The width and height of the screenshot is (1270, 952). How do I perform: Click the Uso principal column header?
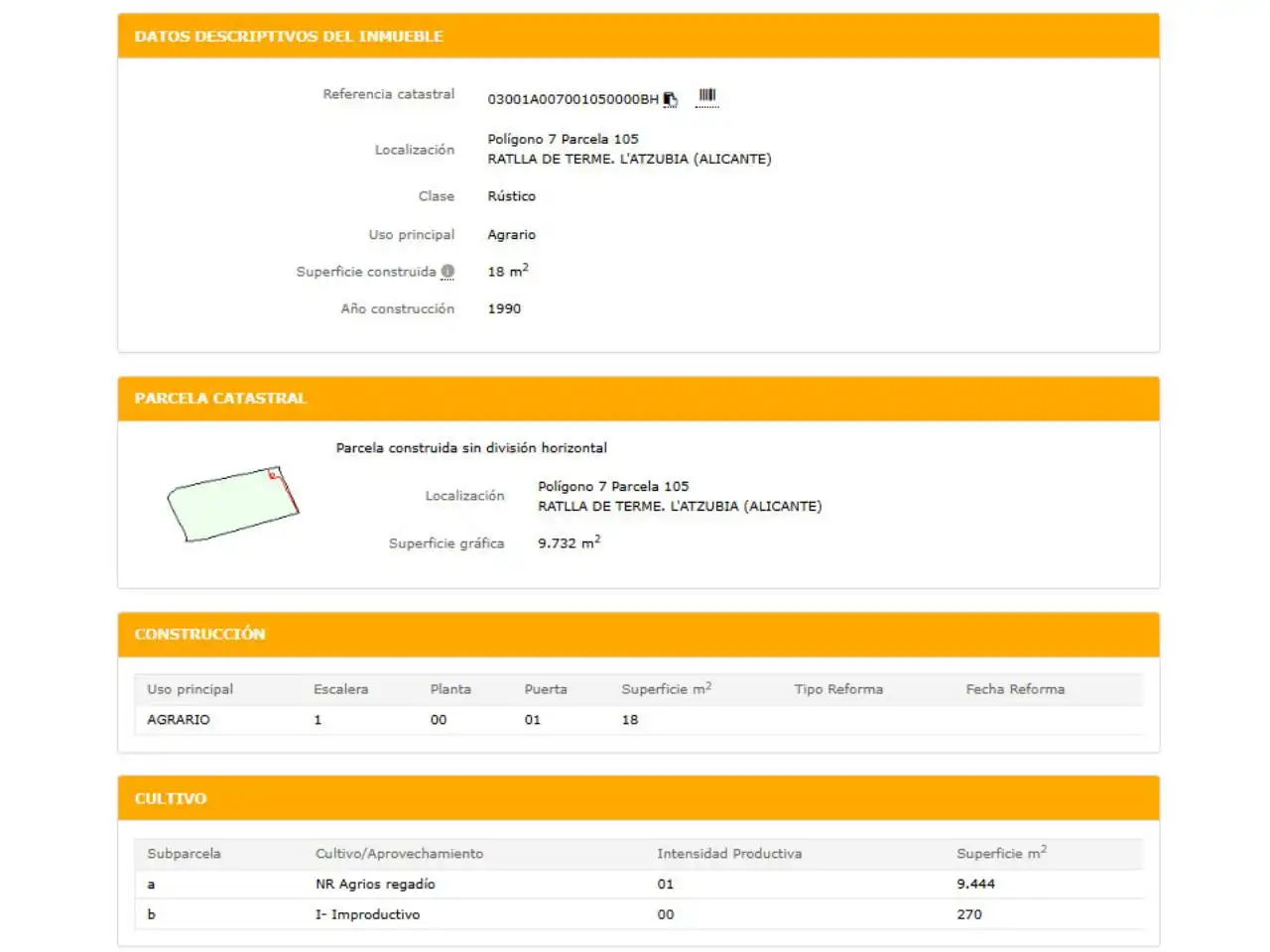(x=190, y=689)
